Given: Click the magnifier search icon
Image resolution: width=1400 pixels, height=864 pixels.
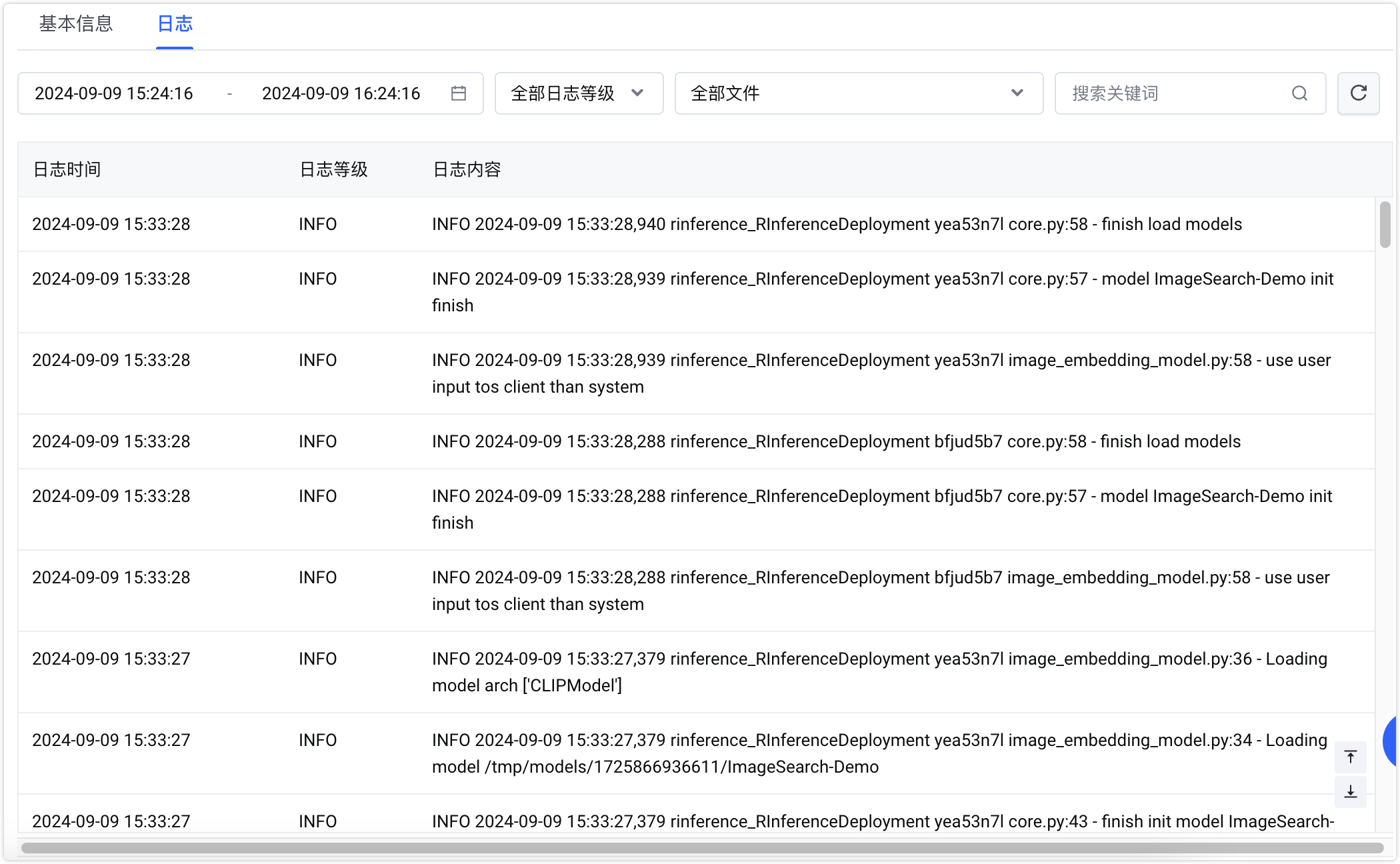Looking at the screenshot, I should pos(1300,93).
